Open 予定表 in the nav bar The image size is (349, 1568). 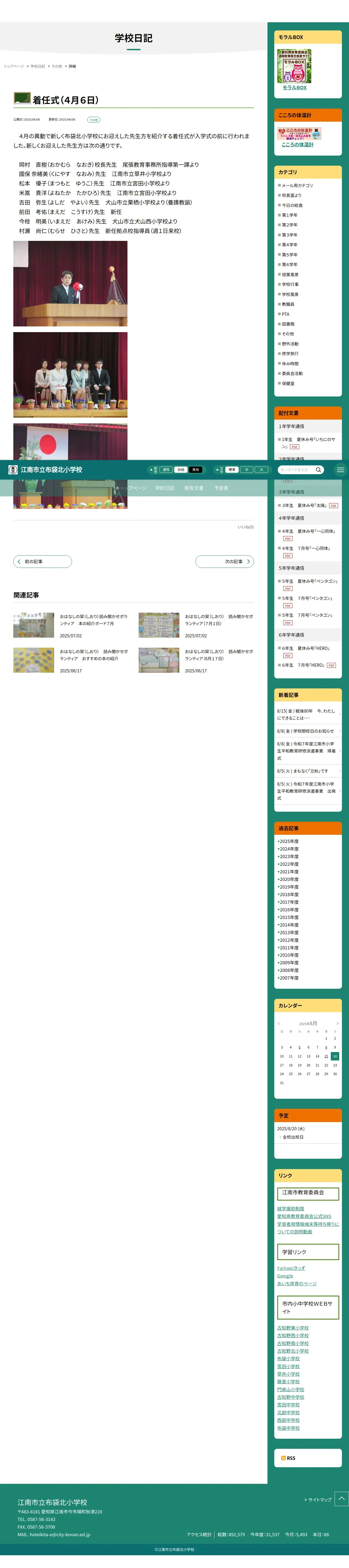tap(221, 488)
